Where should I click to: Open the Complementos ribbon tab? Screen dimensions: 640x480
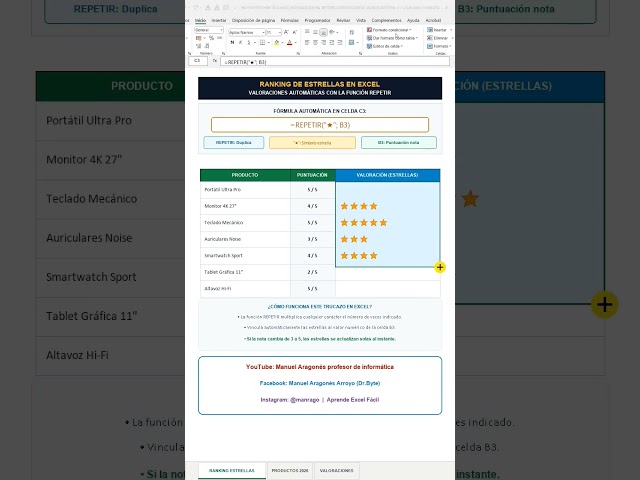click(386, 20)
